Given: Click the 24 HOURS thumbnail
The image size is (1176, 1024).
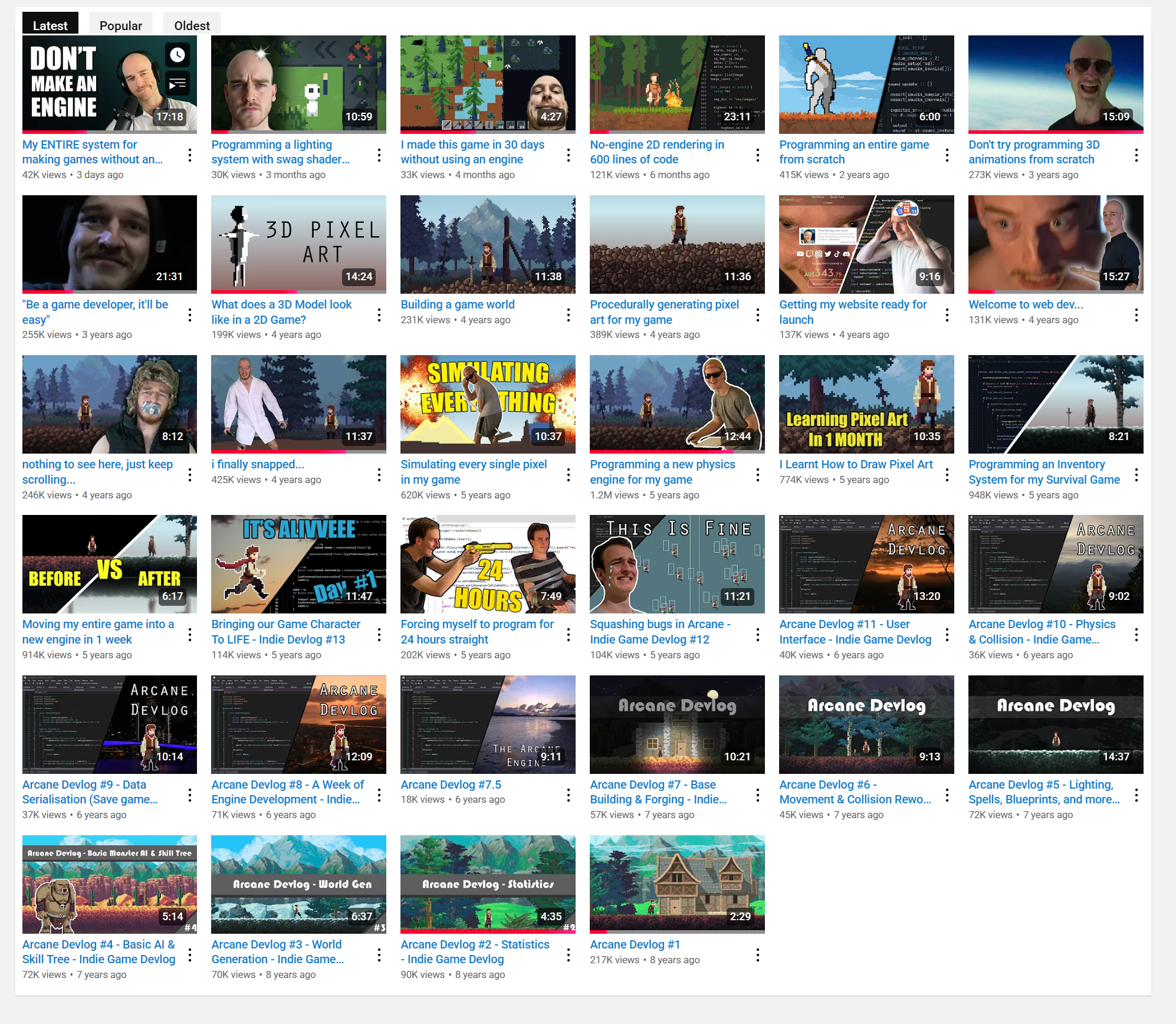Looking at the screenshot, I should [488, 564].
